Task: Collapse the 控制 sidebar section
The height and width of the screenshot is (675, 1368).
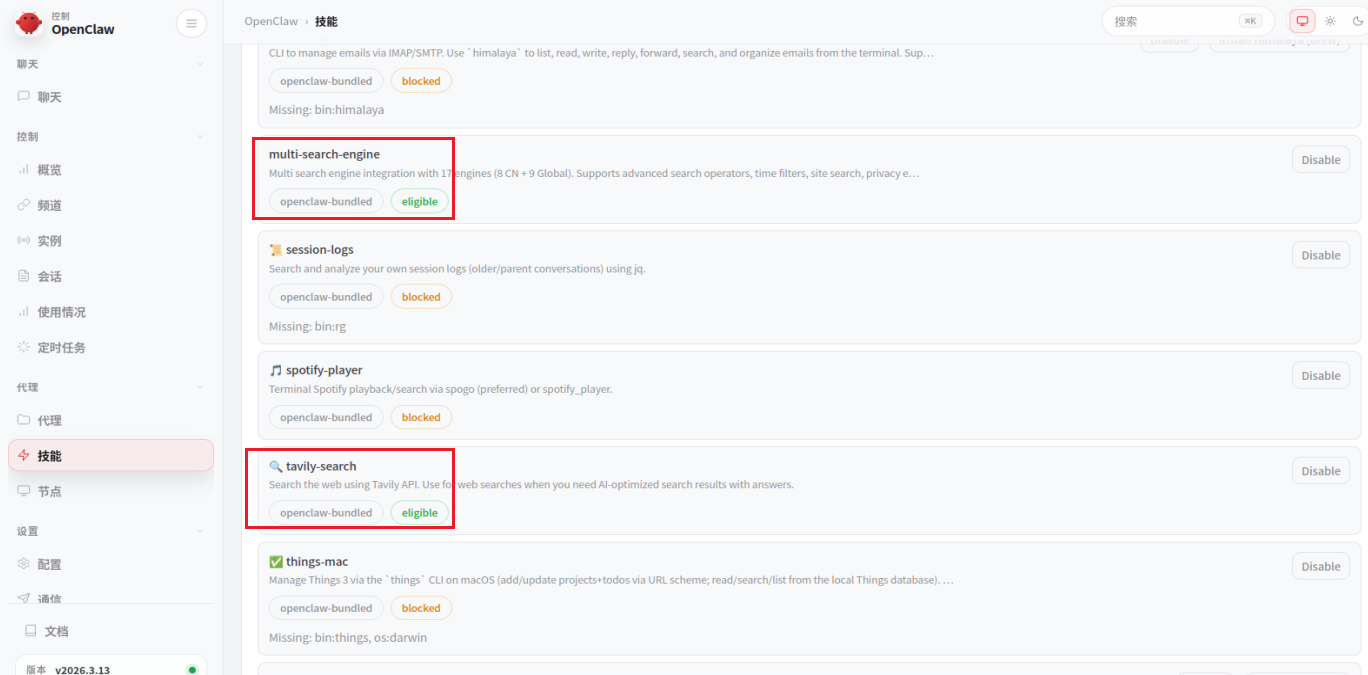Action: (200, 136)
